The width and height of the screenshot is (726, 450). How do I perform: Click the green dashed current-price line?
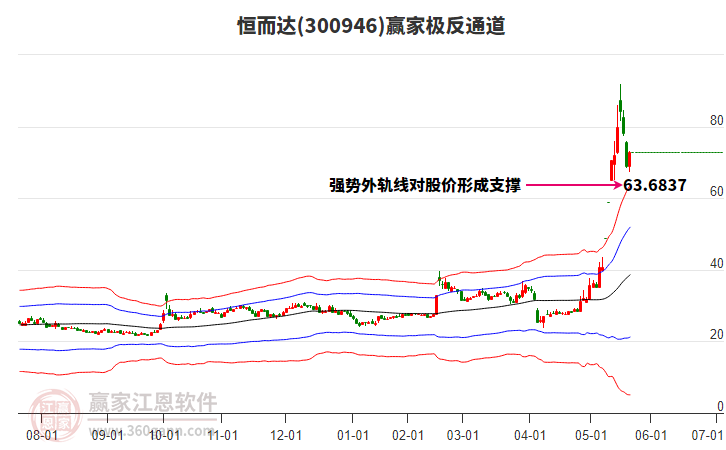click(676, 152)
